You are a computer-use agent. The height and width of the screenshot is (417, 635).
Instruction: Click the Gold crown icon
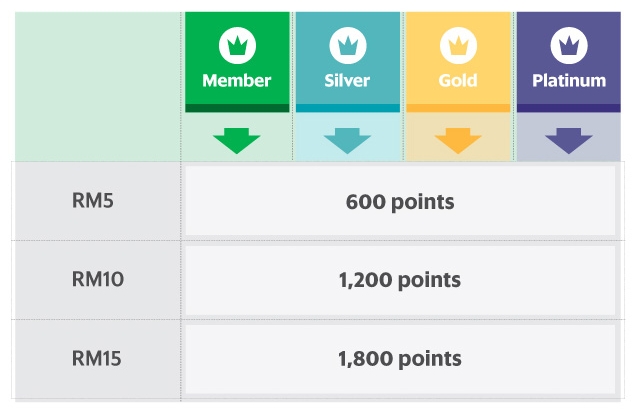457,44
